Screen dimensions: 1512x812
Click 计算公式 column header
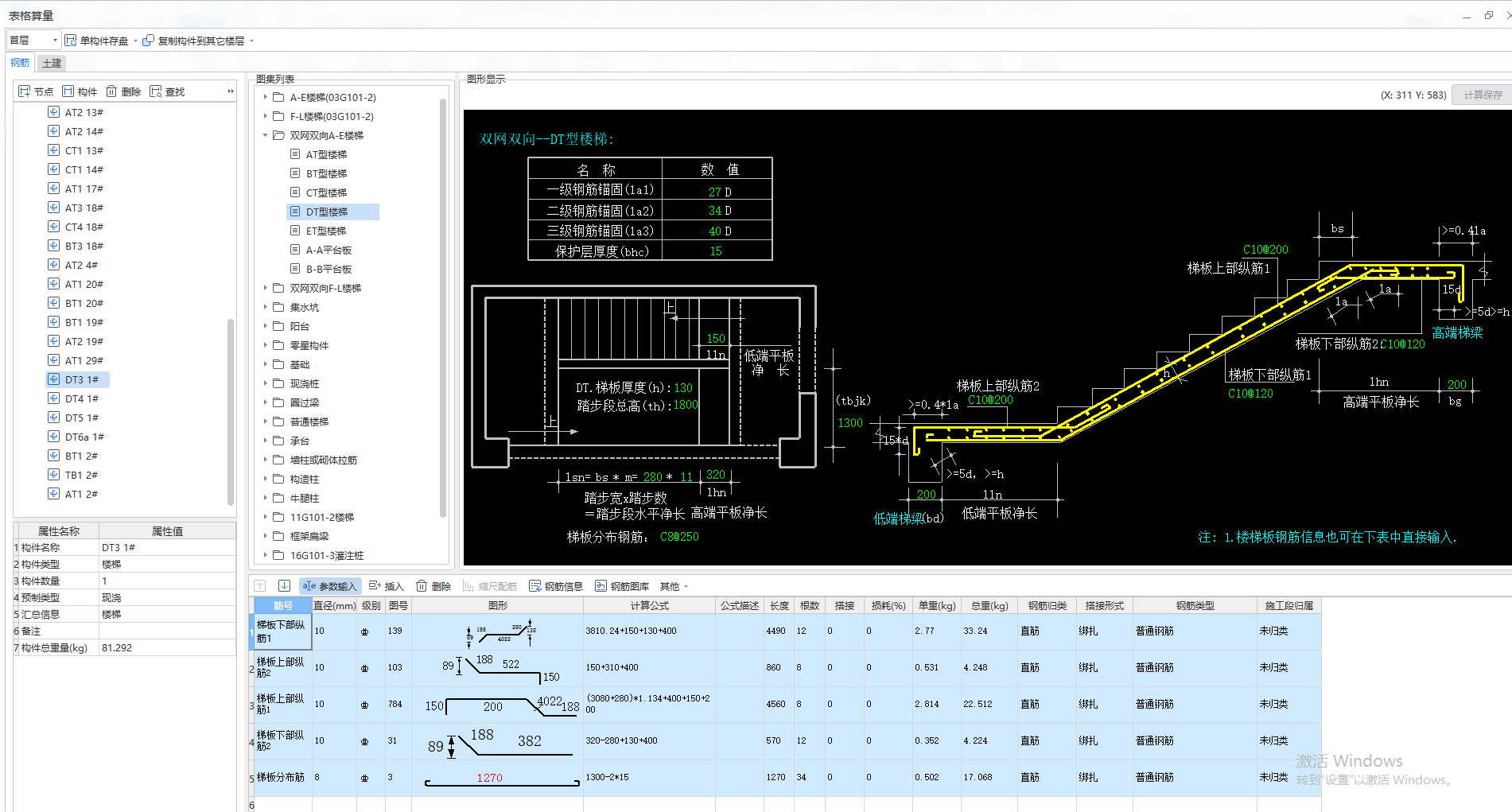tap(649, 605)
